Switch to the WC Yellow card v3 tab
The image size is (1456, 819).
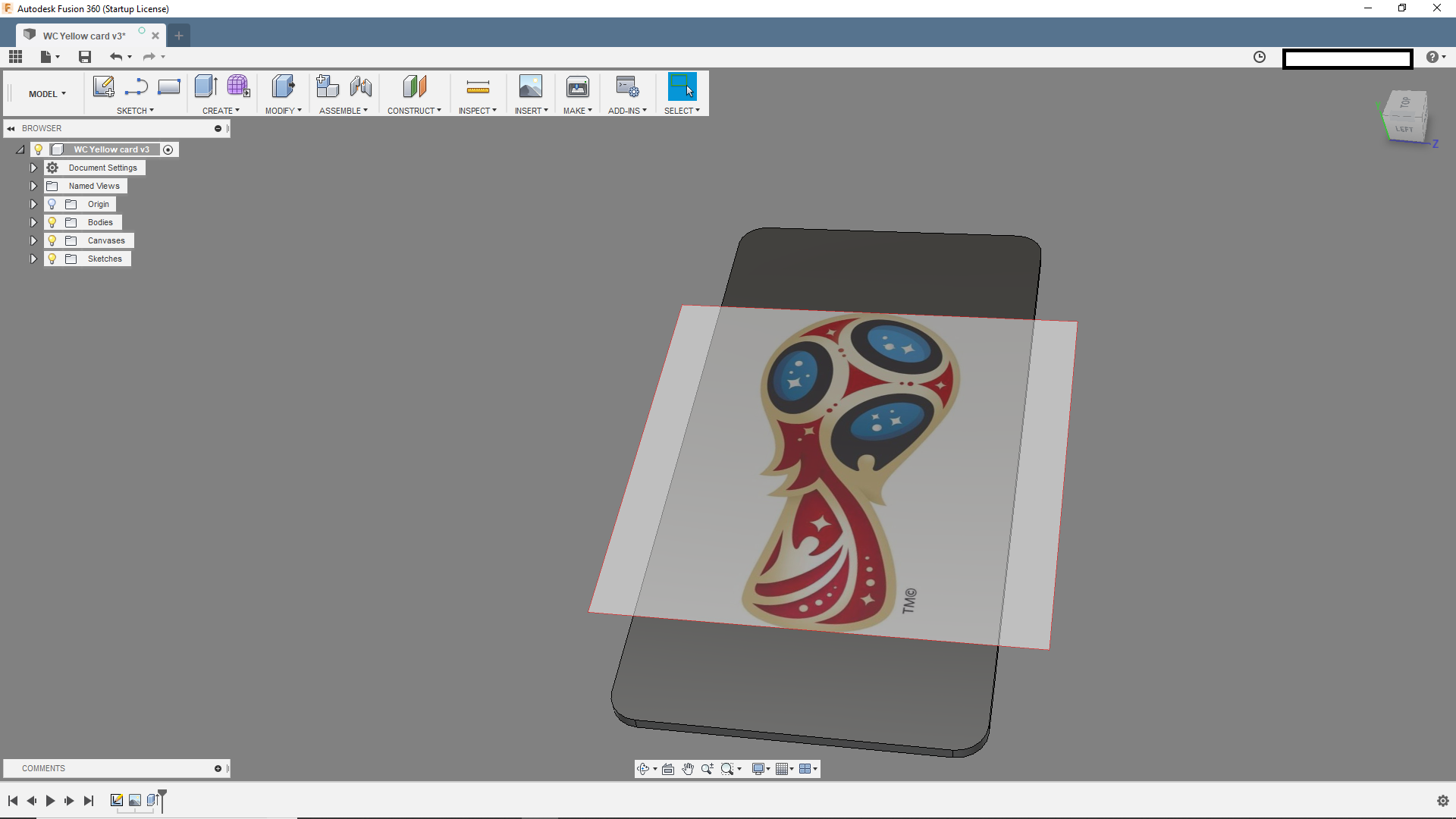[84, 36]
